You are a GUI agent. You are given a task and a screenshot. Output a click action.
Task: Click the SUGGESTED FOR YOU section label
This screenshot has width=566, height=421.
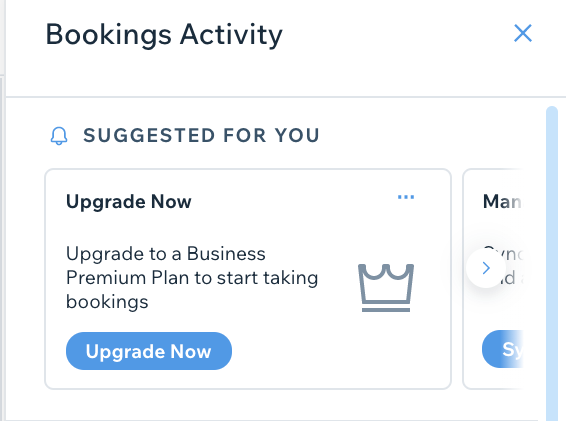click(201, 136)
